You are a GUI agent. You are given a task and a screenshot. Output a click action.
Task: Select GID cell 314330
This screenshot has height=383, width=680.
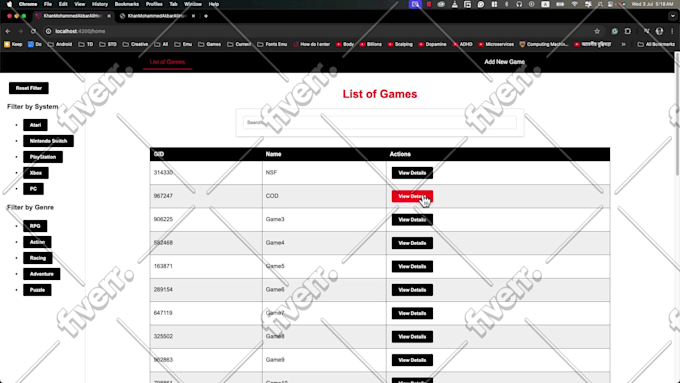click(x=206, y=173)
